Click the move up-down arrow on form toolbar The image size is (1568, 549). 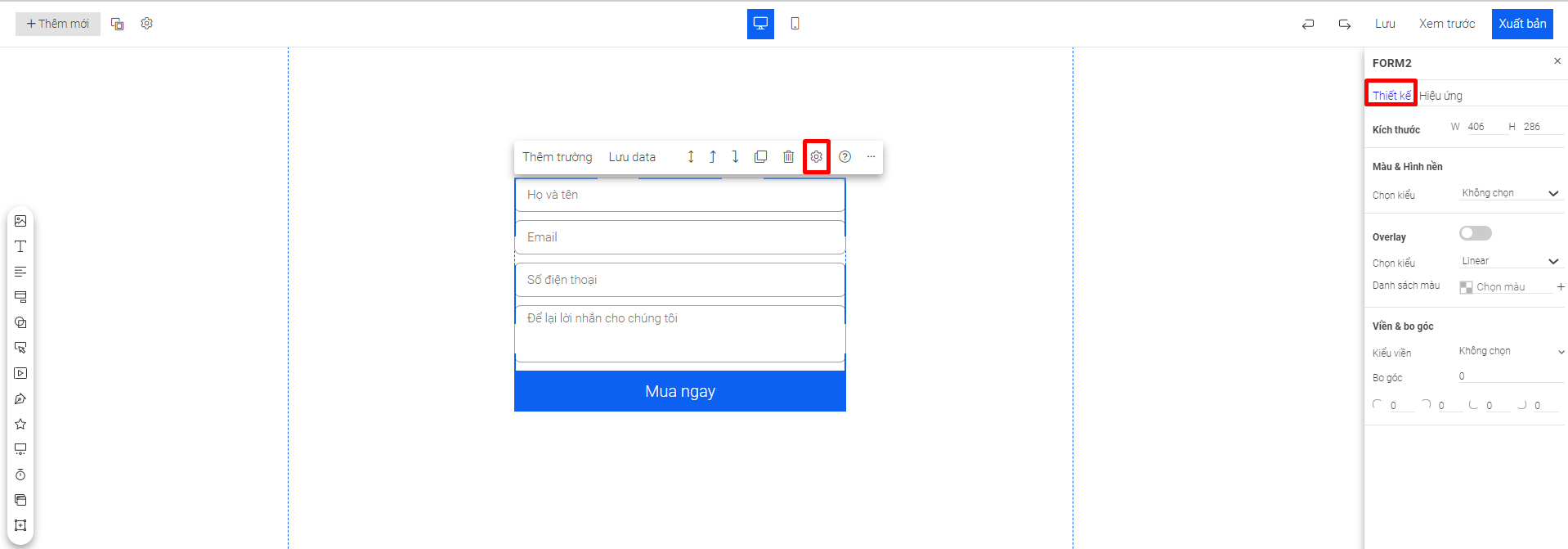(x=691, y=157)
